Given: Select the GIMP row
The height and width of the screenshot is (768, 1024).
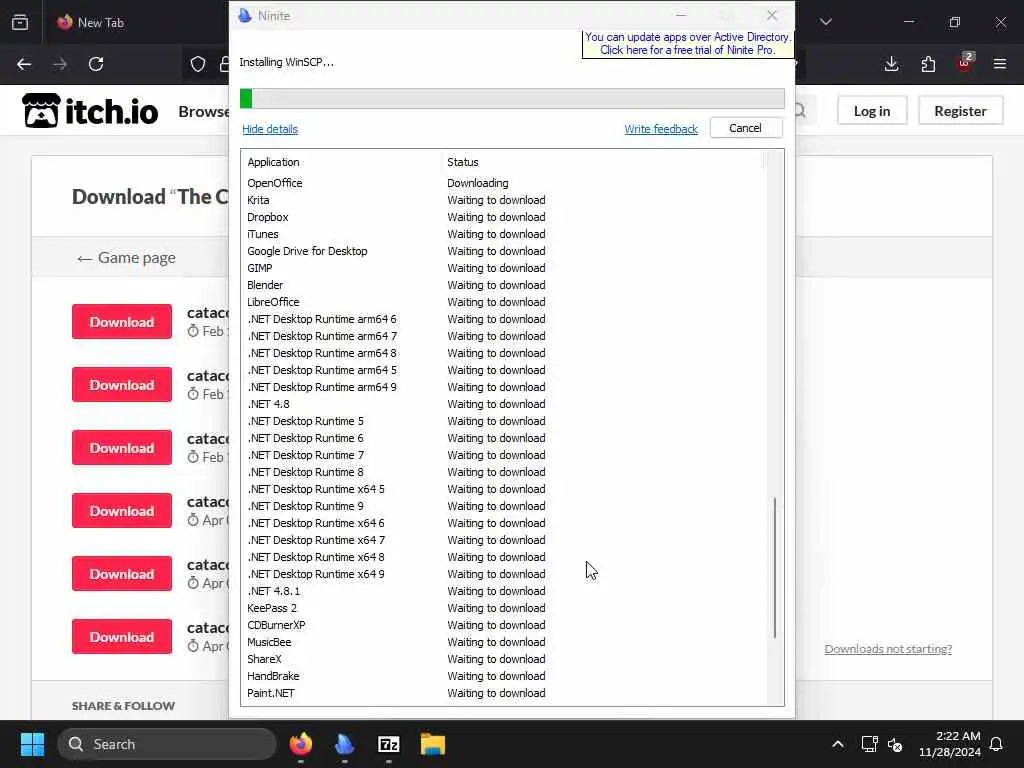Looking at the screenshot, I should [503, 268].
